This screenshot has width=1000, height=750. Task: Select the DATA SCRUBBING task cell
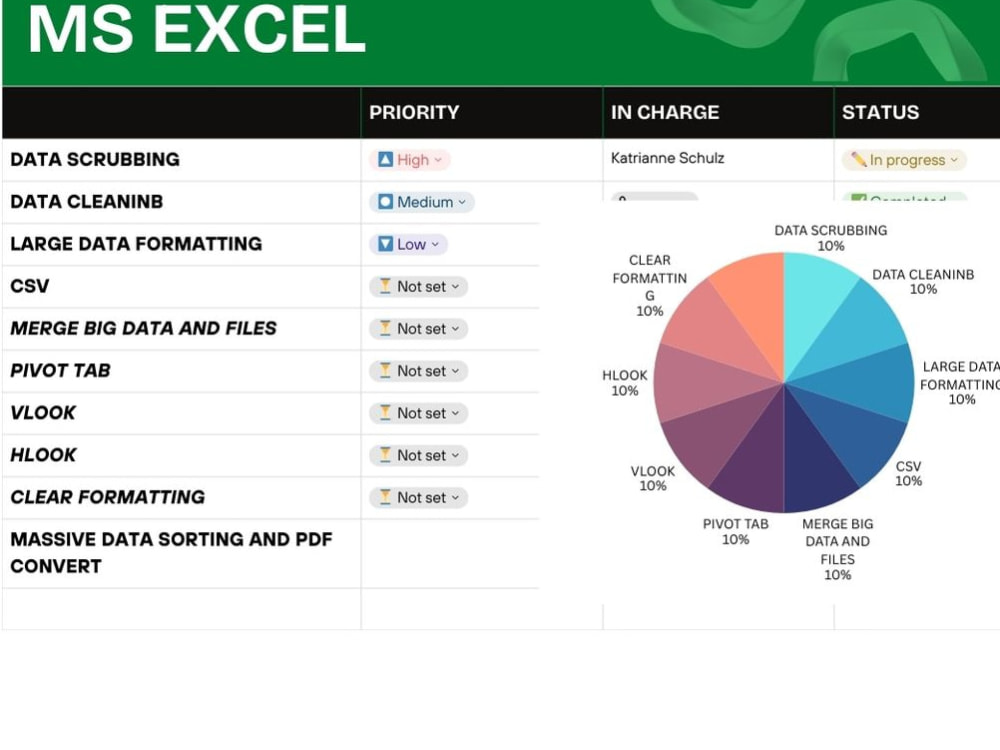tap(182, 159)
